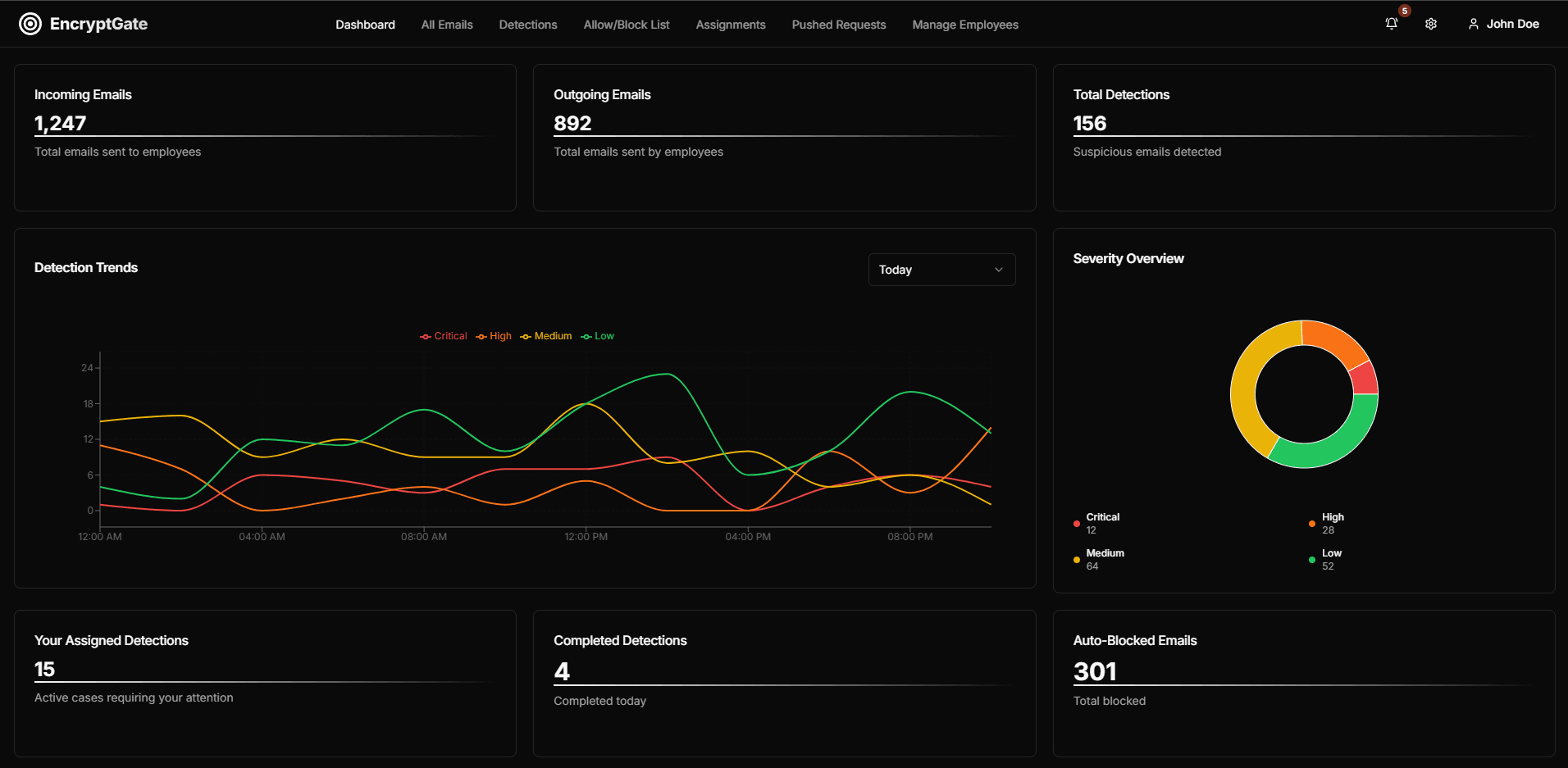The image size is (1568, 768).
Task: Click the Detection Trends heading
Action: pyautogui.click(x=86, y=267)
